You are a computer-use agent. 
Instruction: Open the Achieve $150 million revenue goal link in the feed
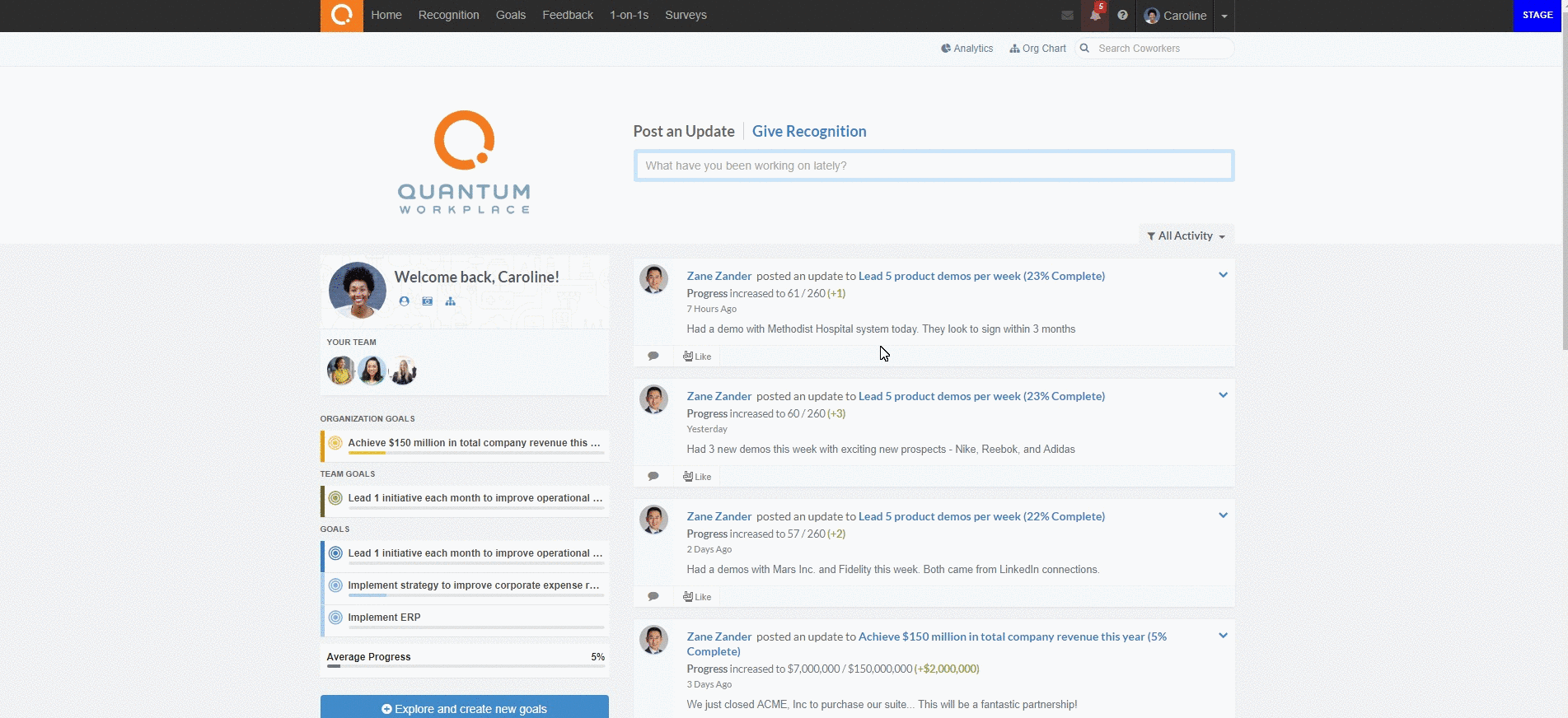pyautogui.click(x=927, y=644)
